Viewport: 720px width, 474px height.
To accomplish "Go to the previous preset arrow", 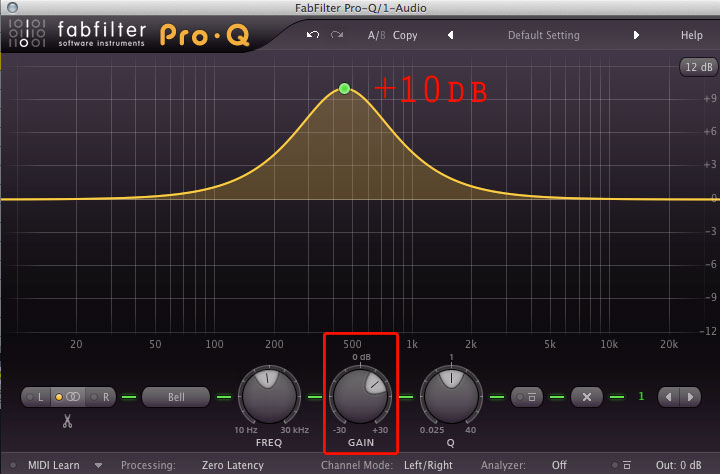I will click(x=450, y=35).
